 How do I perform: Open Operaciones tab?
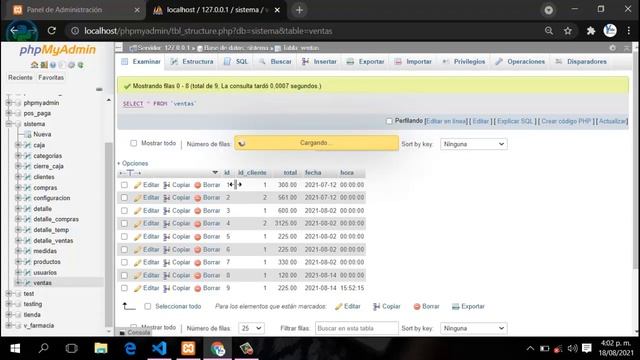pyautogui.click(x=520, y=62)
